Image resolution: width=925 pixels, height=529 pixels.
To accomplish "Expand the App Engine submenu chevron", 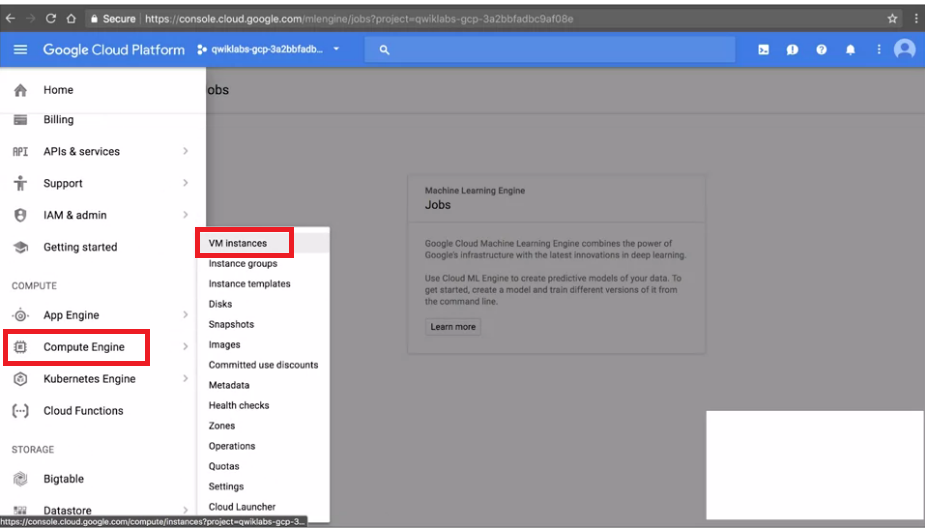I will coord(185,315).
